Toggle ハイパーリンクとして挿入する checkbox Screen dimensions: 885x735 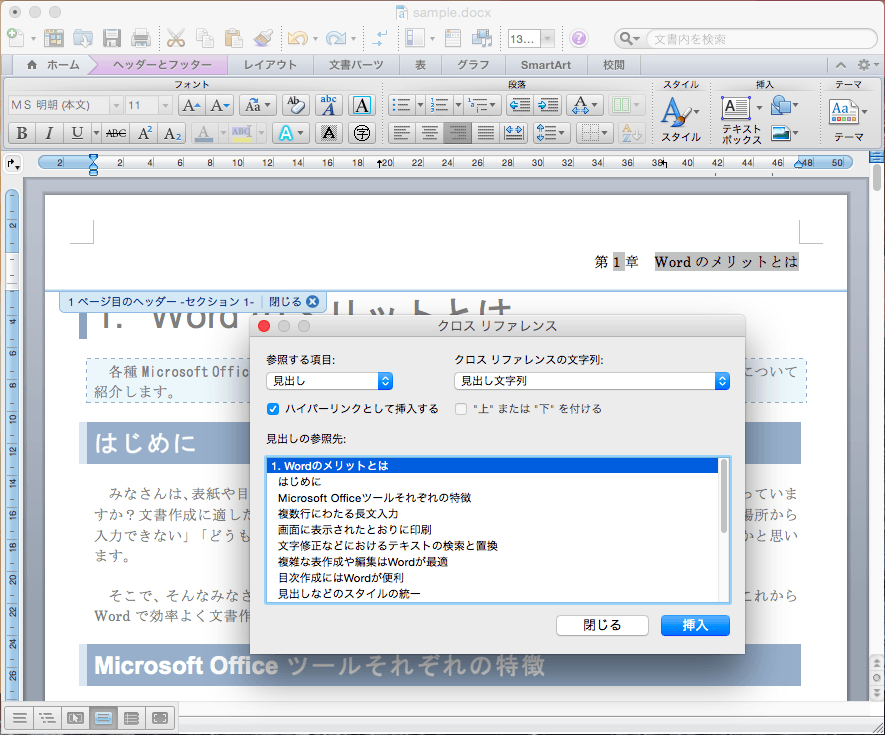tap(273, 409)
